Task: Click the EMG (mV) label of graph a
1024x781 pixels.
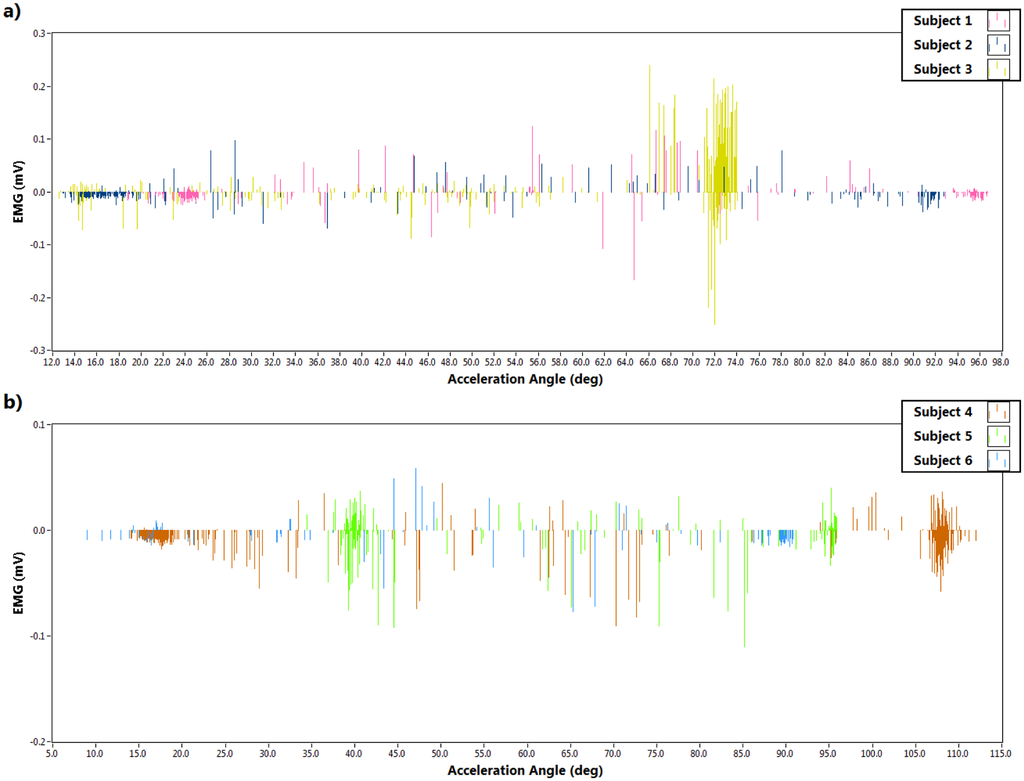Action: [x=19, y=191]
